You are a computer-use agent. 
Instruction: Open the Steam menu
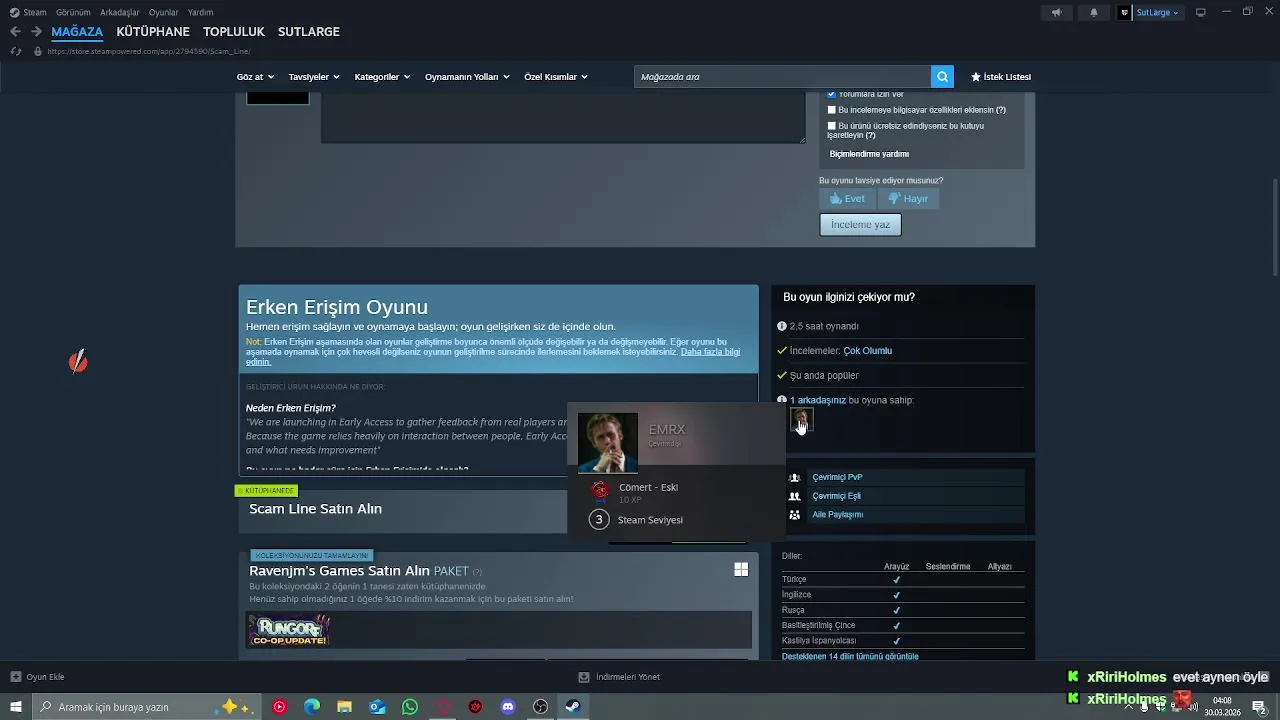click(29, 12)
